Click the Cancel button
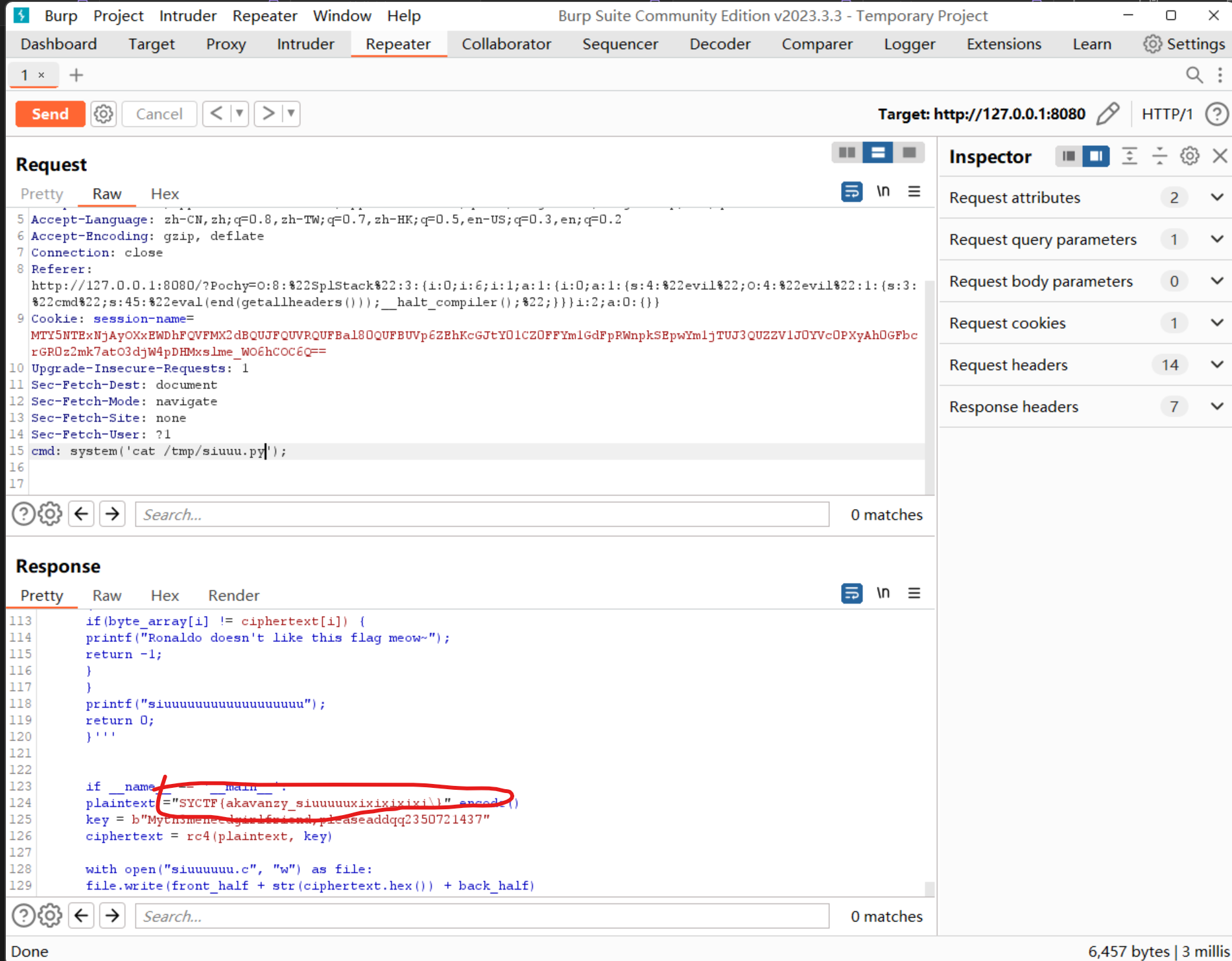1232x961 pixels. point(159,114)
